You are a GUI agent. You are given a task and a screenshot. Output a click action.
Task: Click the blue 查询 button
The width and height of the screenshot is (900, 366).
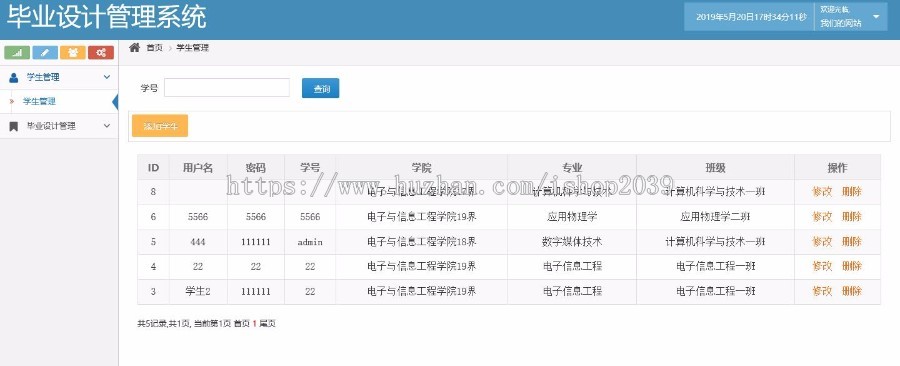coord(320,88)
